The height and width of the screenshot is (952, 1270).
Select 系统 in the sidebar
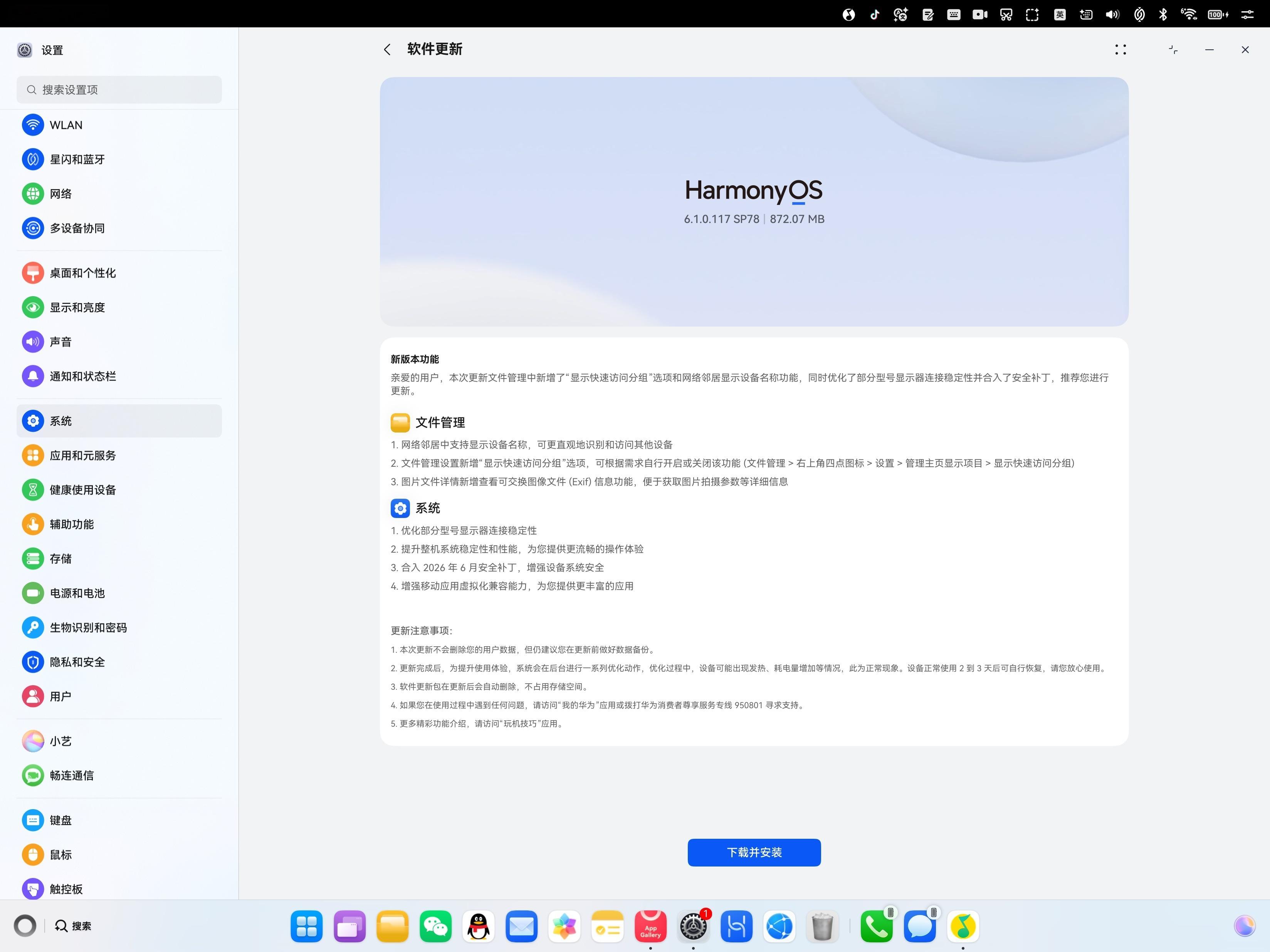[x=119, y=421]
